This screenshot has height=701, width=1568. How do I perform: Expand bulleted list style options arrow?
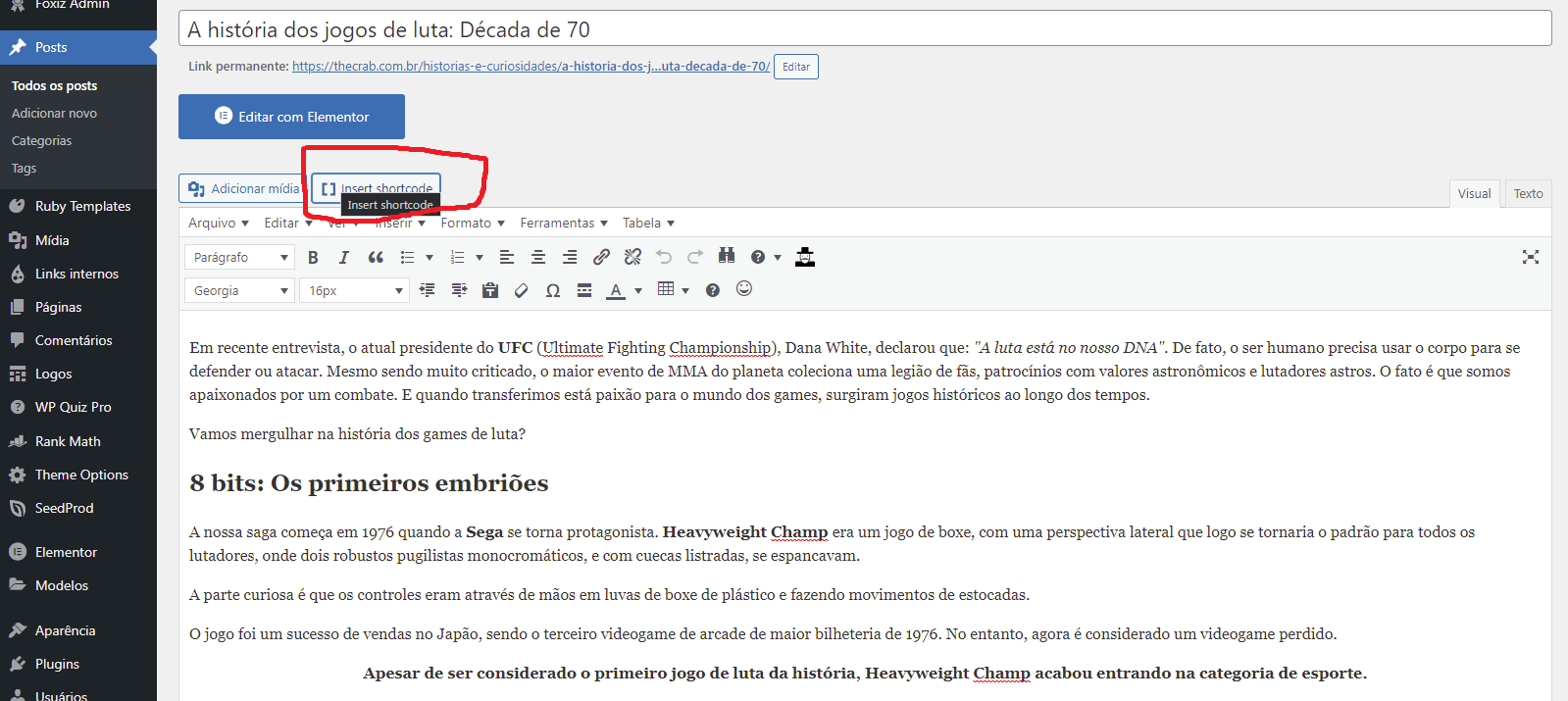[x=430, y=258]
